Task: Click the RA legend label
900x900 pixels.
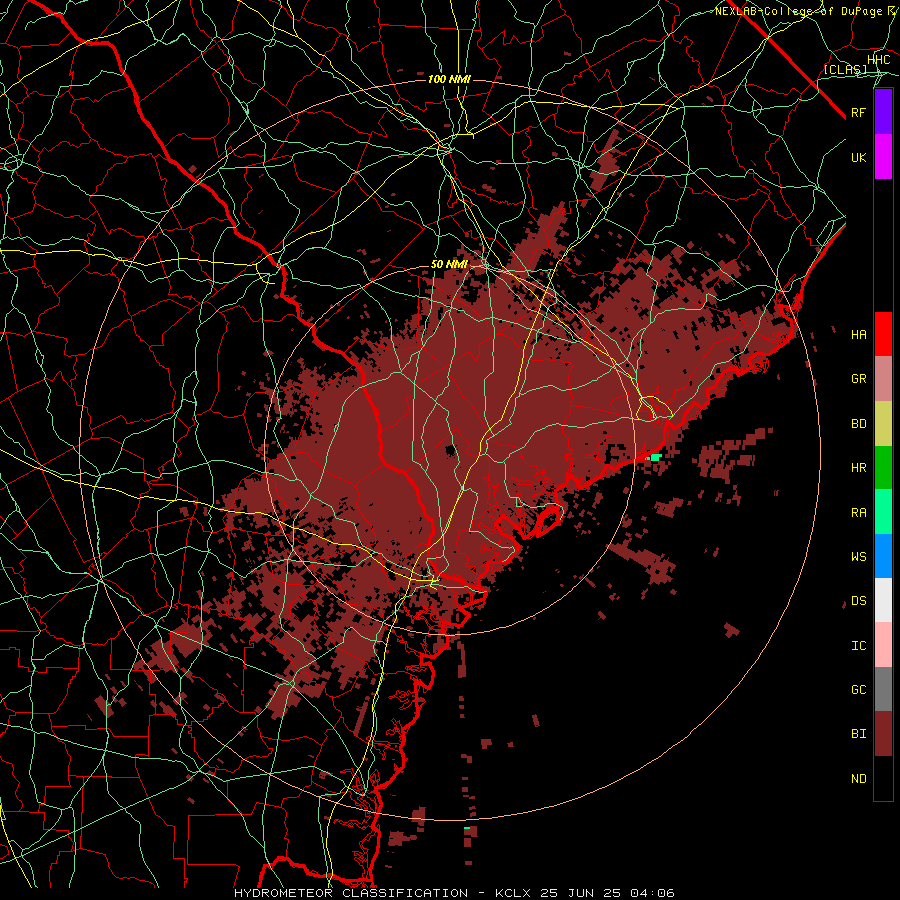Action: click(859, 513)
